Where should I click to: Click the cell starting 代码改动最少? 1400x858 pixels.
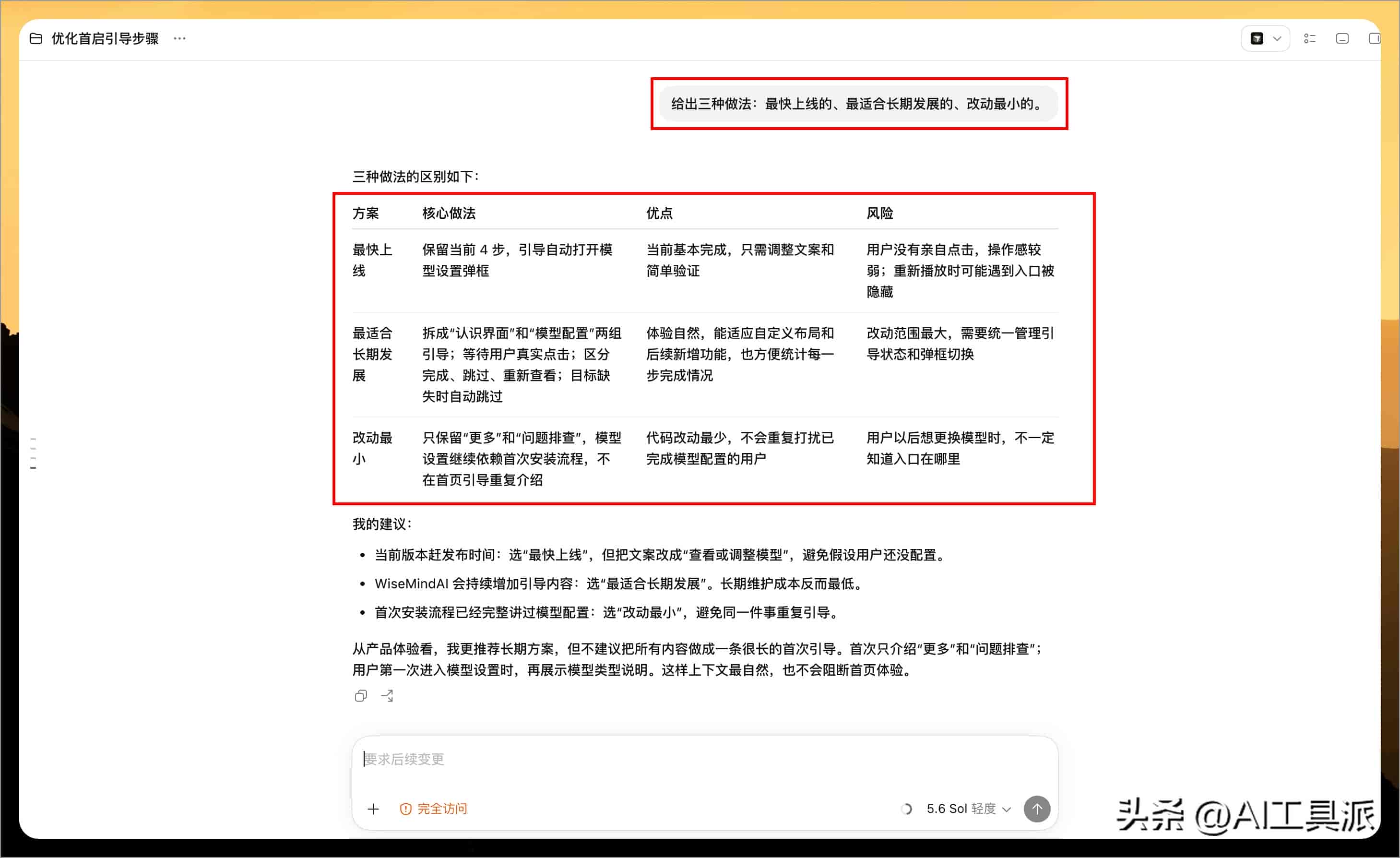pos(740,448)
